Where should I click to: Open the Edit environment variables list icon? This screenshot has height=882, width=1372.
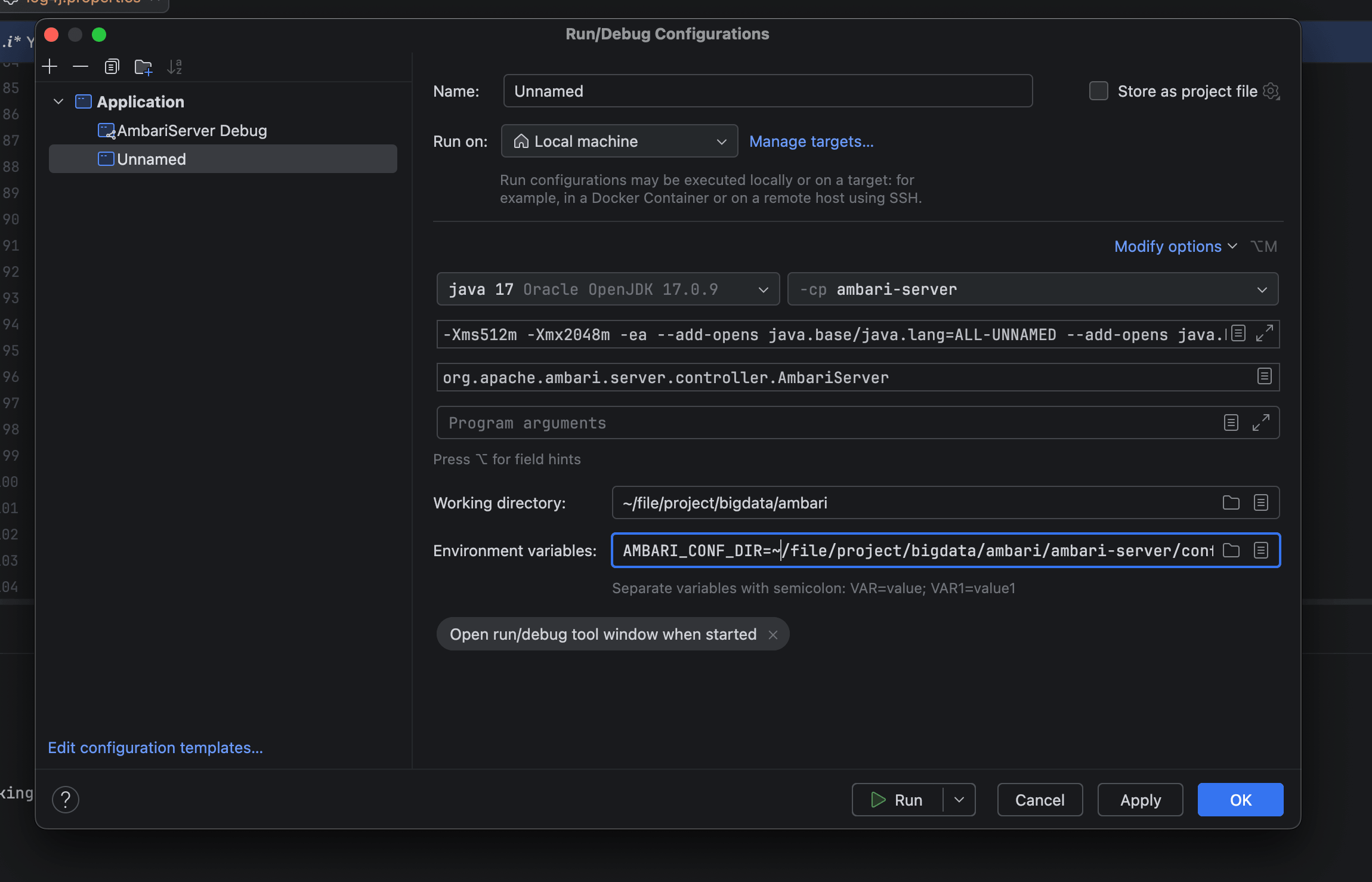[x=1260, y=550]
